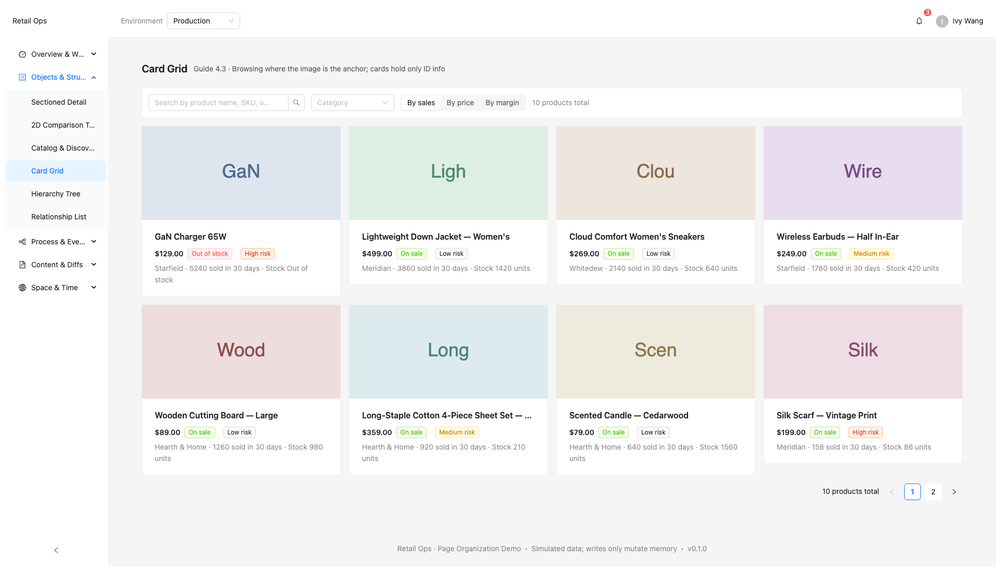Open Catalog & Discov... sidebar item

coord(56,148)
